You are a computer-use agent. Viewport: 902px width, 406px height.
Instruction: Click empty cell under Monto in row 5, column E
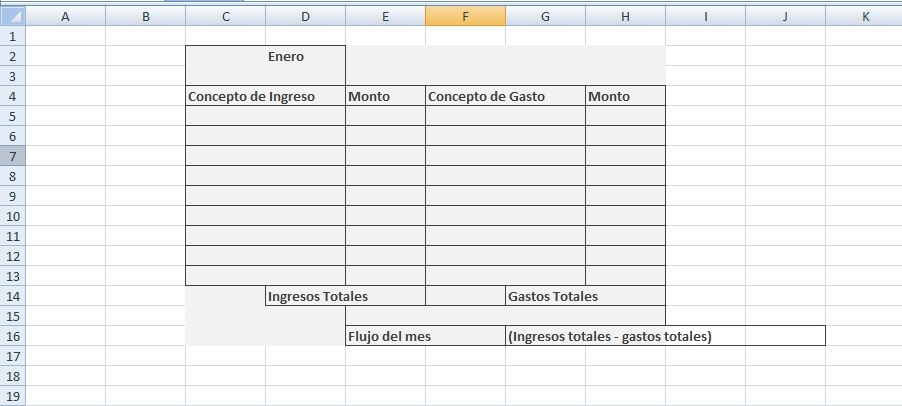(x=385, y=116)
